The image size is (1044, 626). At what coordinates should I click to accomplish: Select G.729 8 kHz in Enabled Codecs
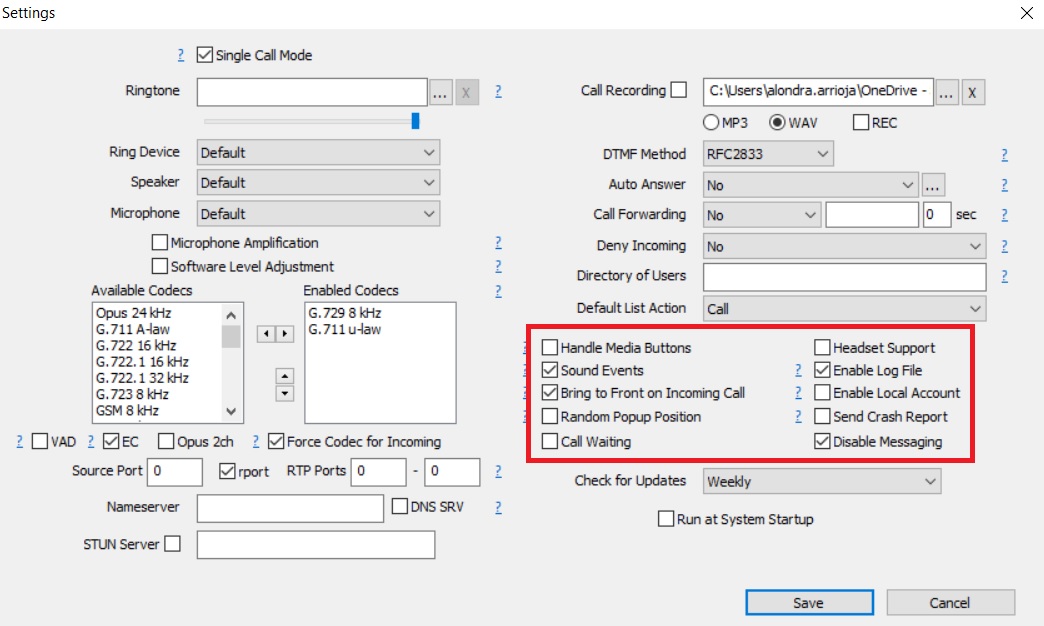pyautogui.click(x=345, y=313)
